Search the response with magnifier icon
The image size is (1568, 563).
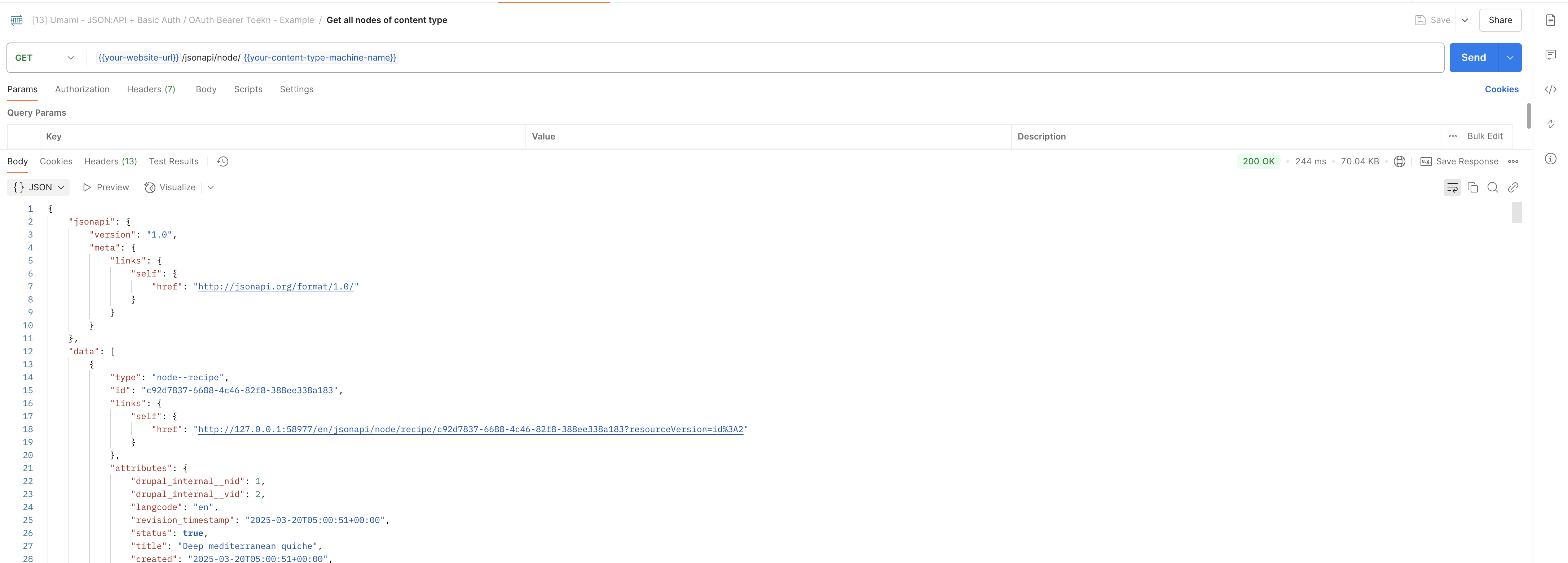click(x=1493, y=187)
